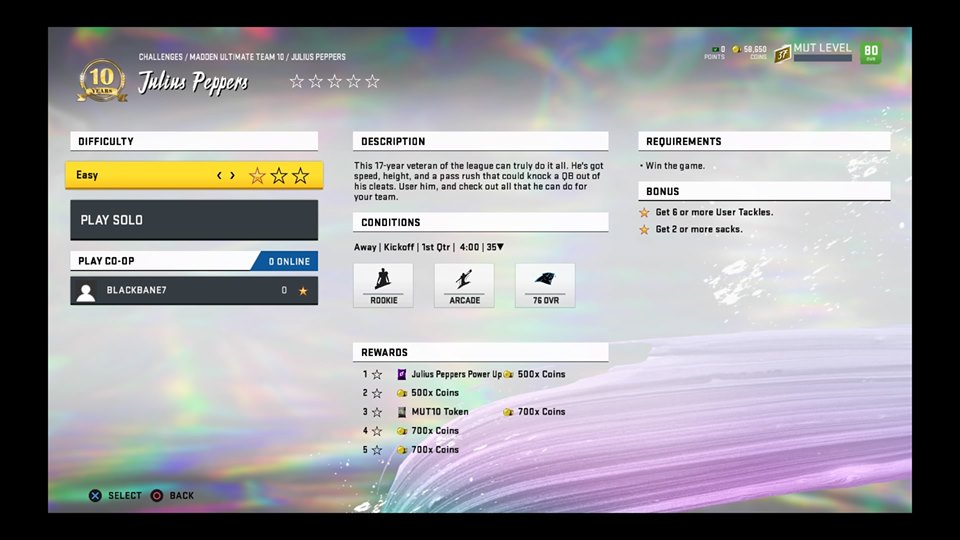
Task: Select the Easy difficulty row
Action: click(x=194, y=176)
